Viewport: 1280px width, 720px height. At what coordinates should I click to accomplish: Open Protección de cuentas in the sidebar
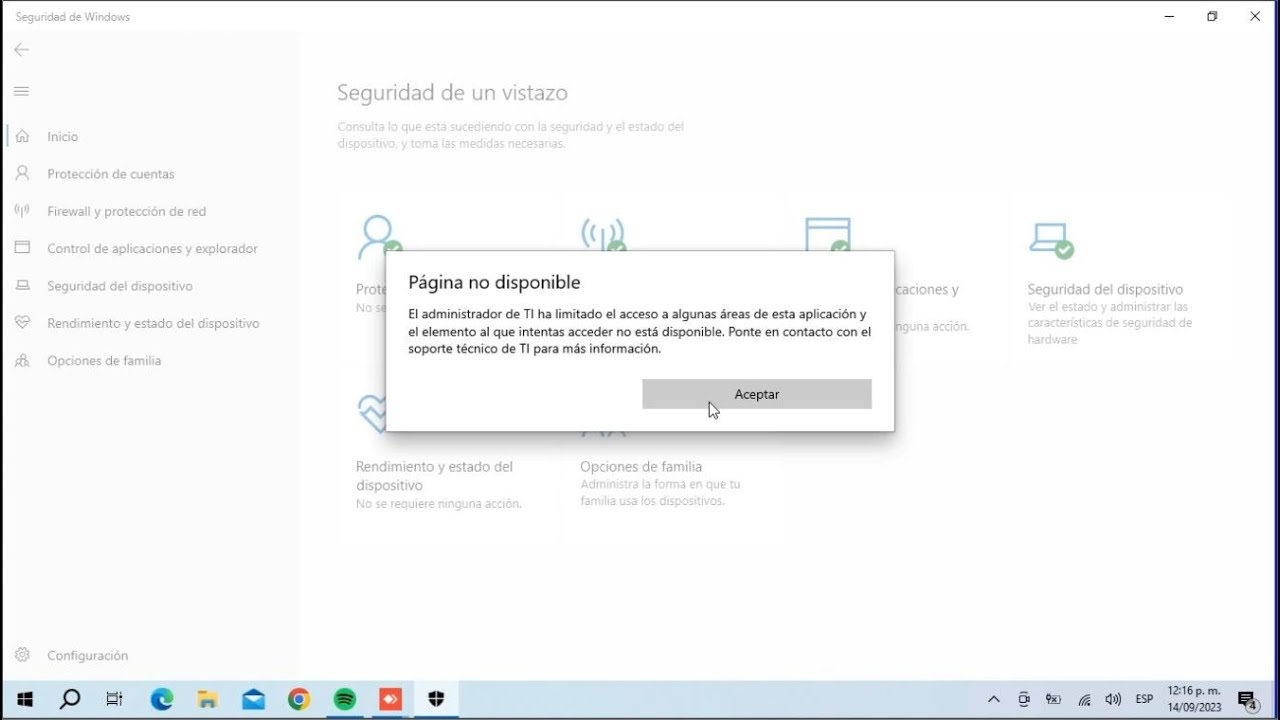[x=110, y=174]
